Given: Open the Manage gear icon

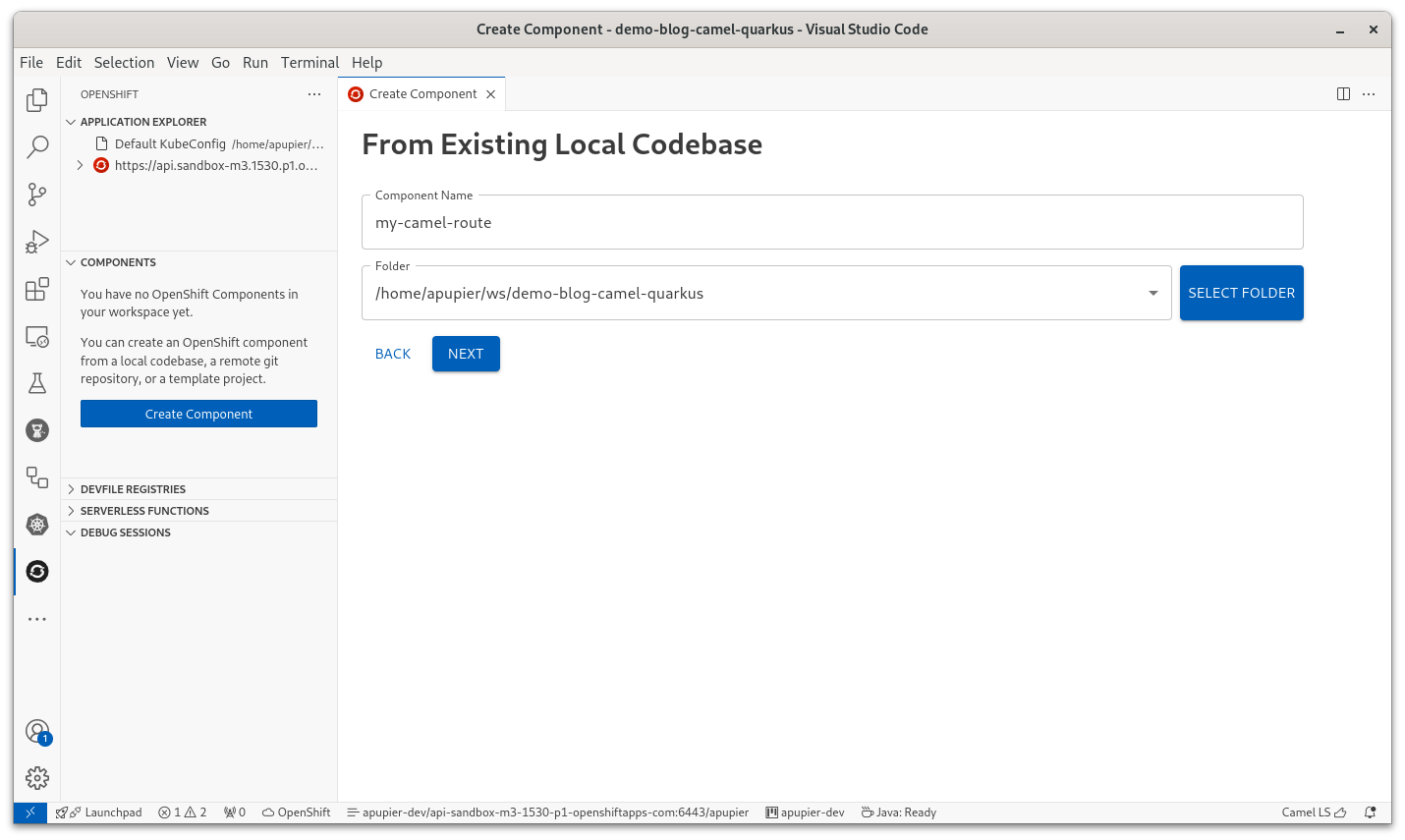Looking at the screenshot, I should coord(36,777).
